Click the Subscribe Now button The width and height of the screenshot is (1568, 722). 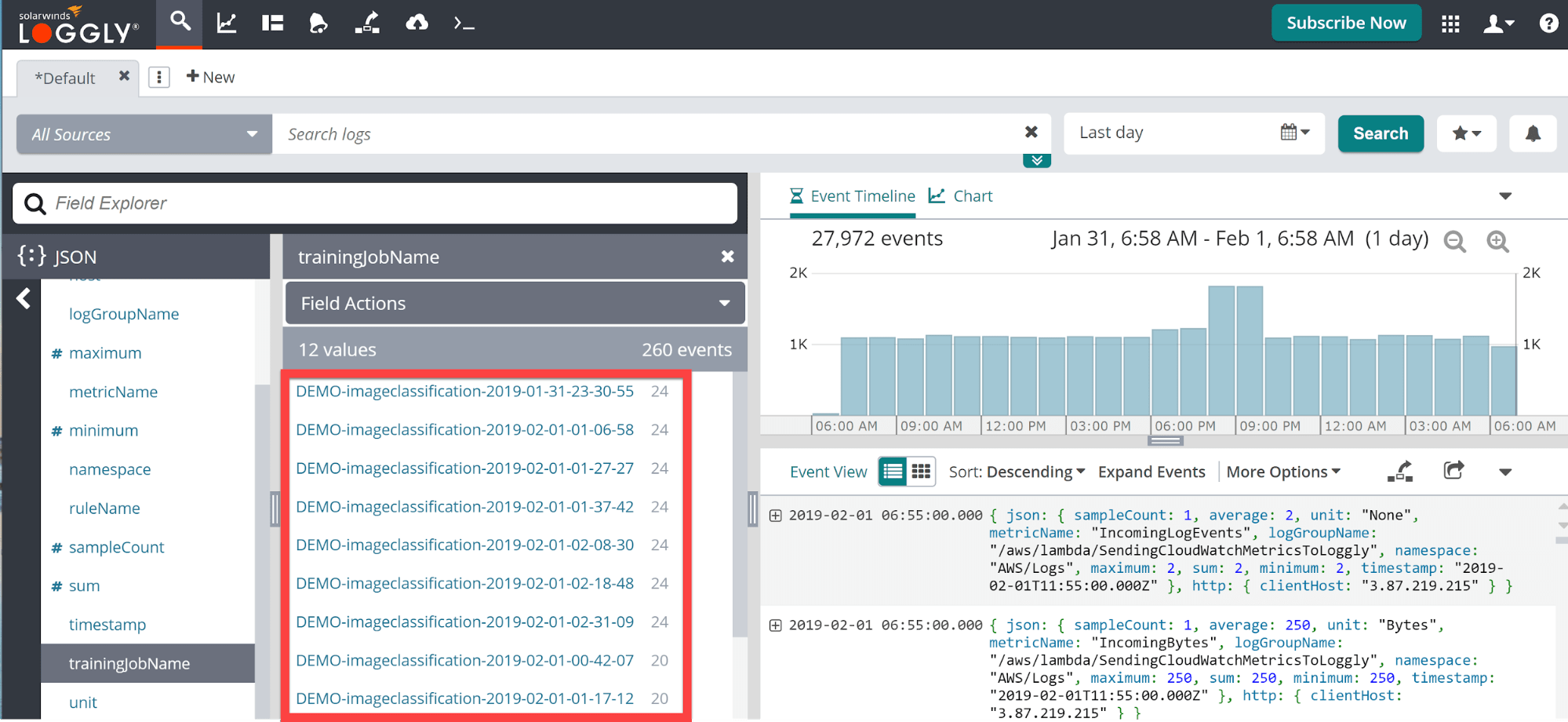1346,24
